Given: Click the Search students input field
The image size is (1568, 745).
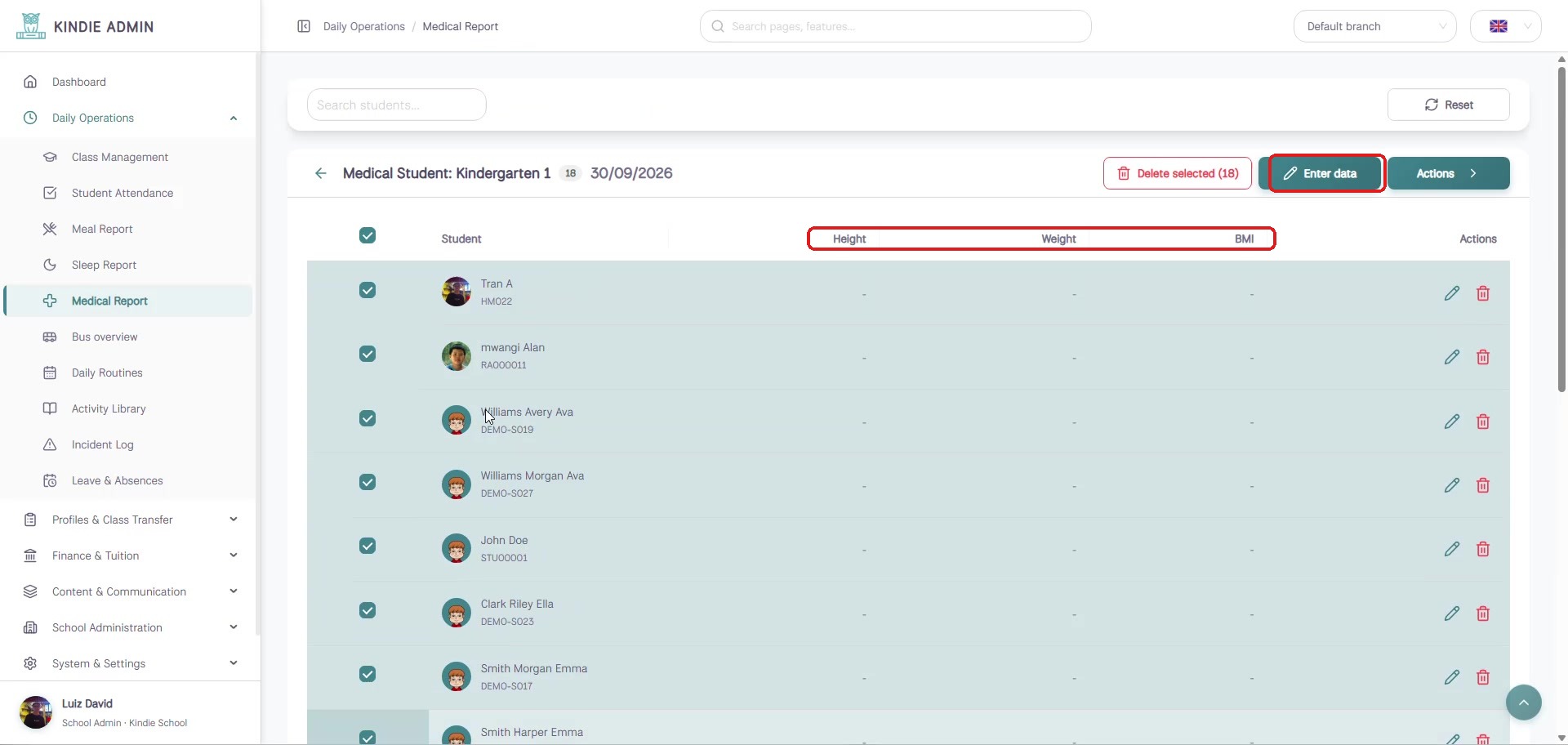Looking at the screenshot, I should (397, 105).
